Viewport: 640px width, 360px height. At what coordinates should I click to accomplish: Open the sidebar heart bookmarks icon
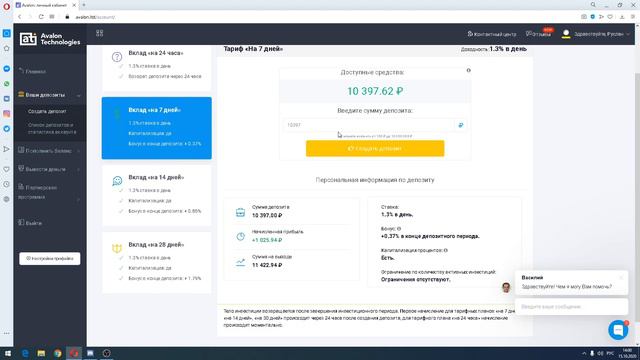[7, 169]
